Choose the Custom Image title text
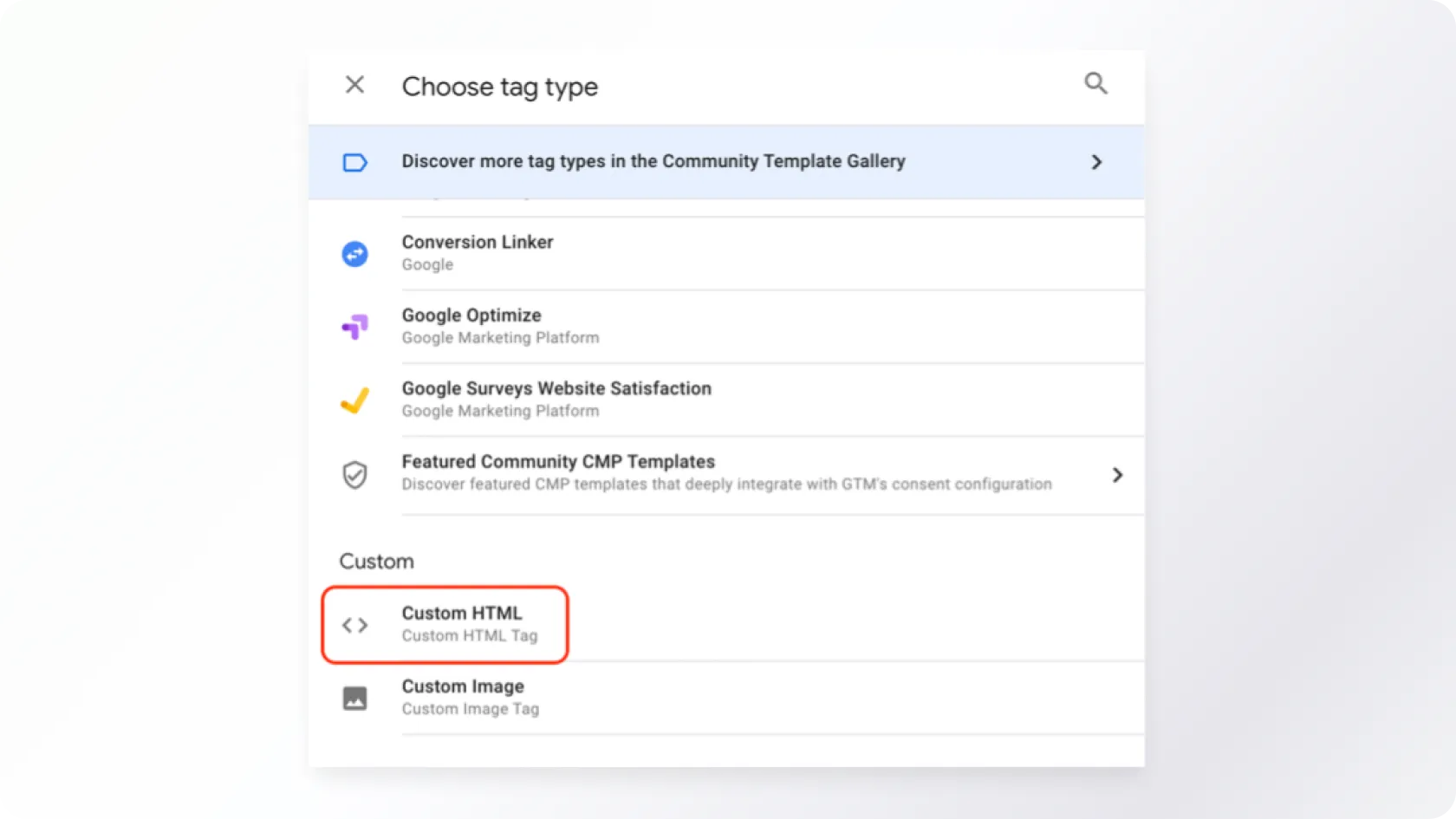The width and height of the screenshot is (1456, 819). click(x=462, y=686)
